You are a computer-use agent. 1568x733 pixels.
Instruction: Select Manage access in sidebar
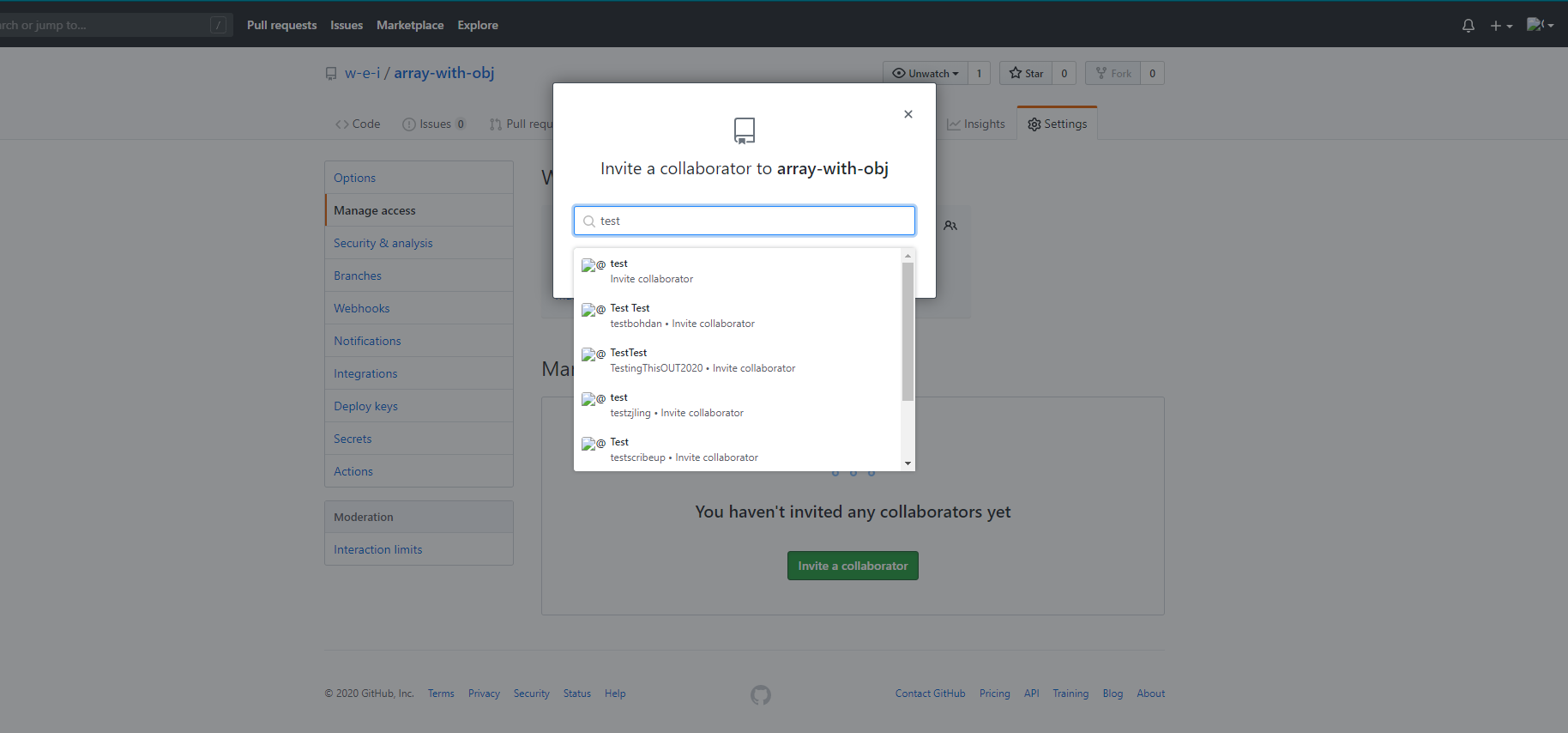tap(419, 210)
